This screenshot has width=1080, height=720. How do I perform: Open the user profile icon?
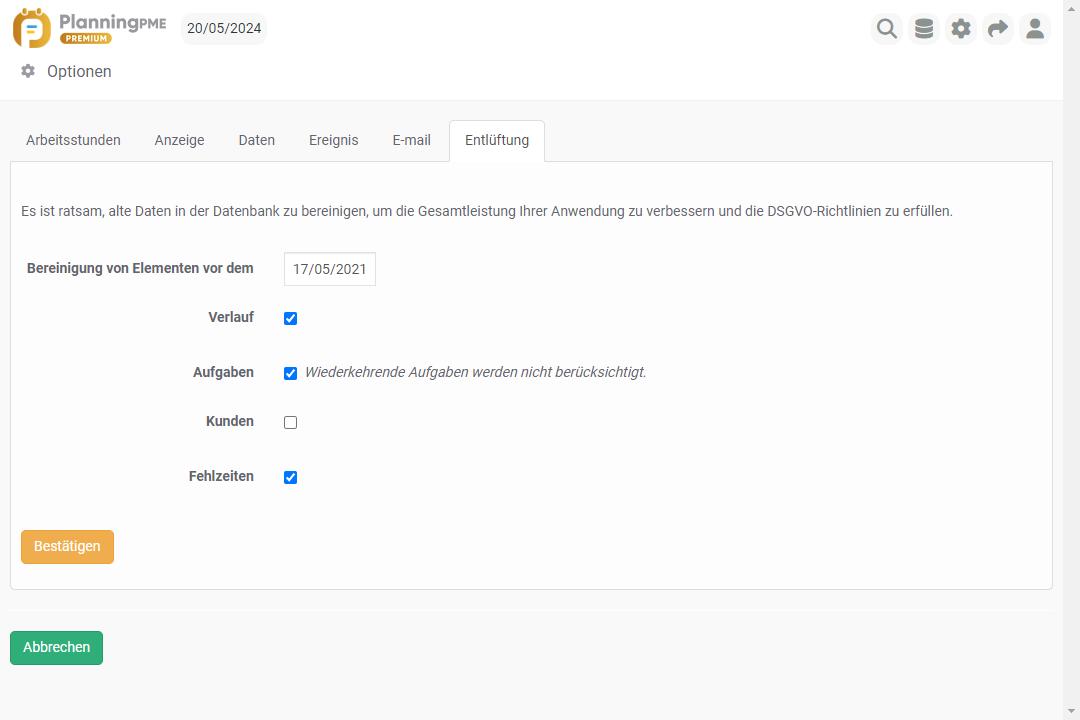1035,29
